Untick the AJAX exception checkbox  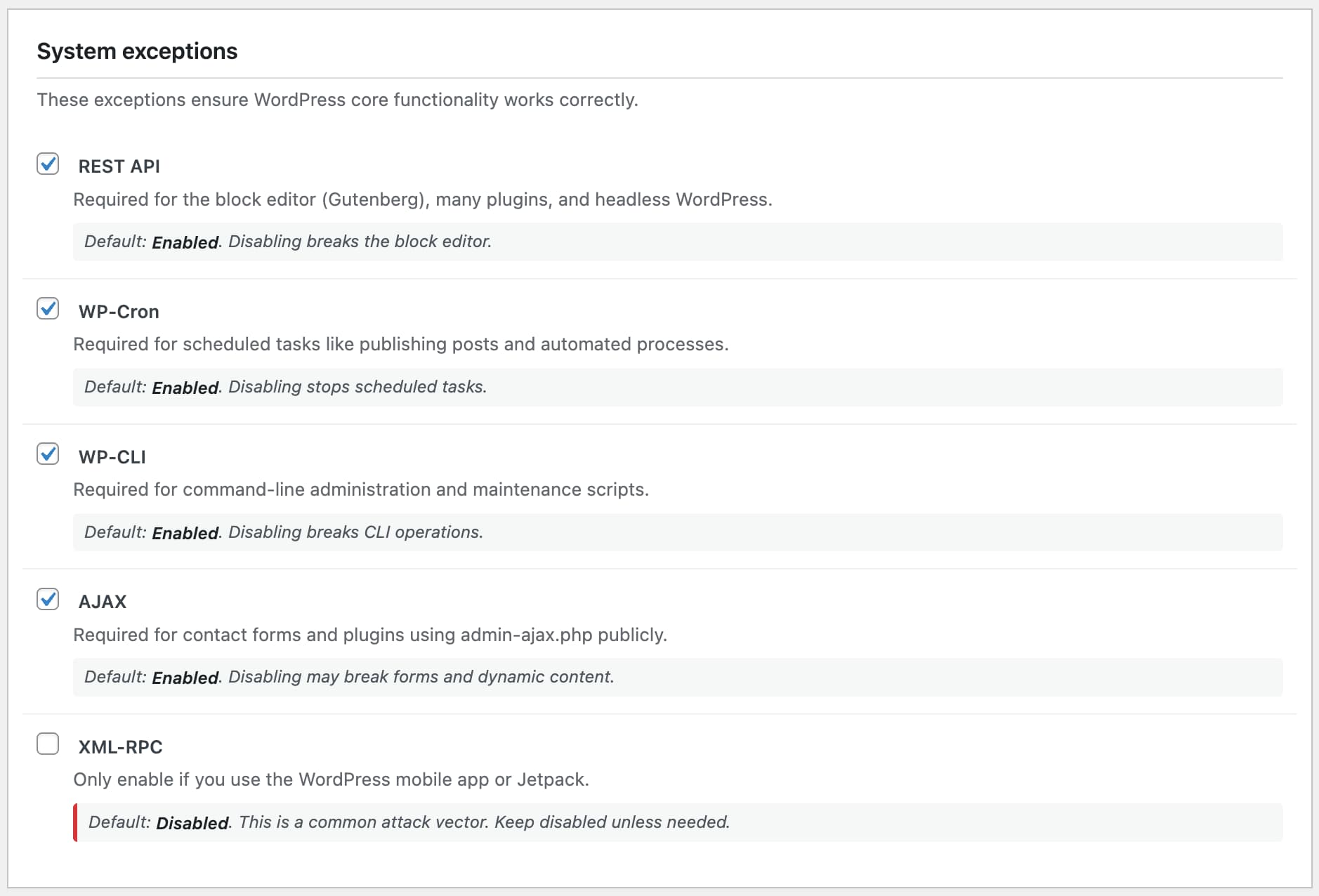48,600
